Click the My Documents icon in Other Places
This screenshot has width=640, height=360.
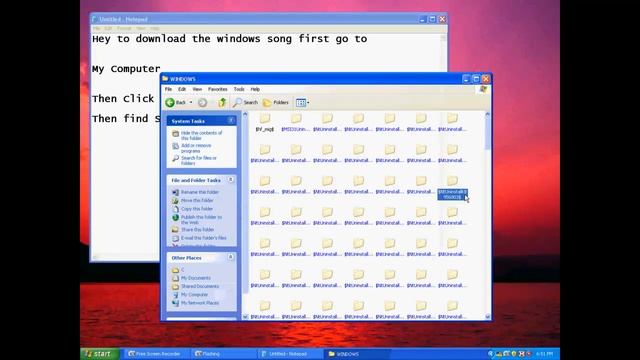(175, 278)
